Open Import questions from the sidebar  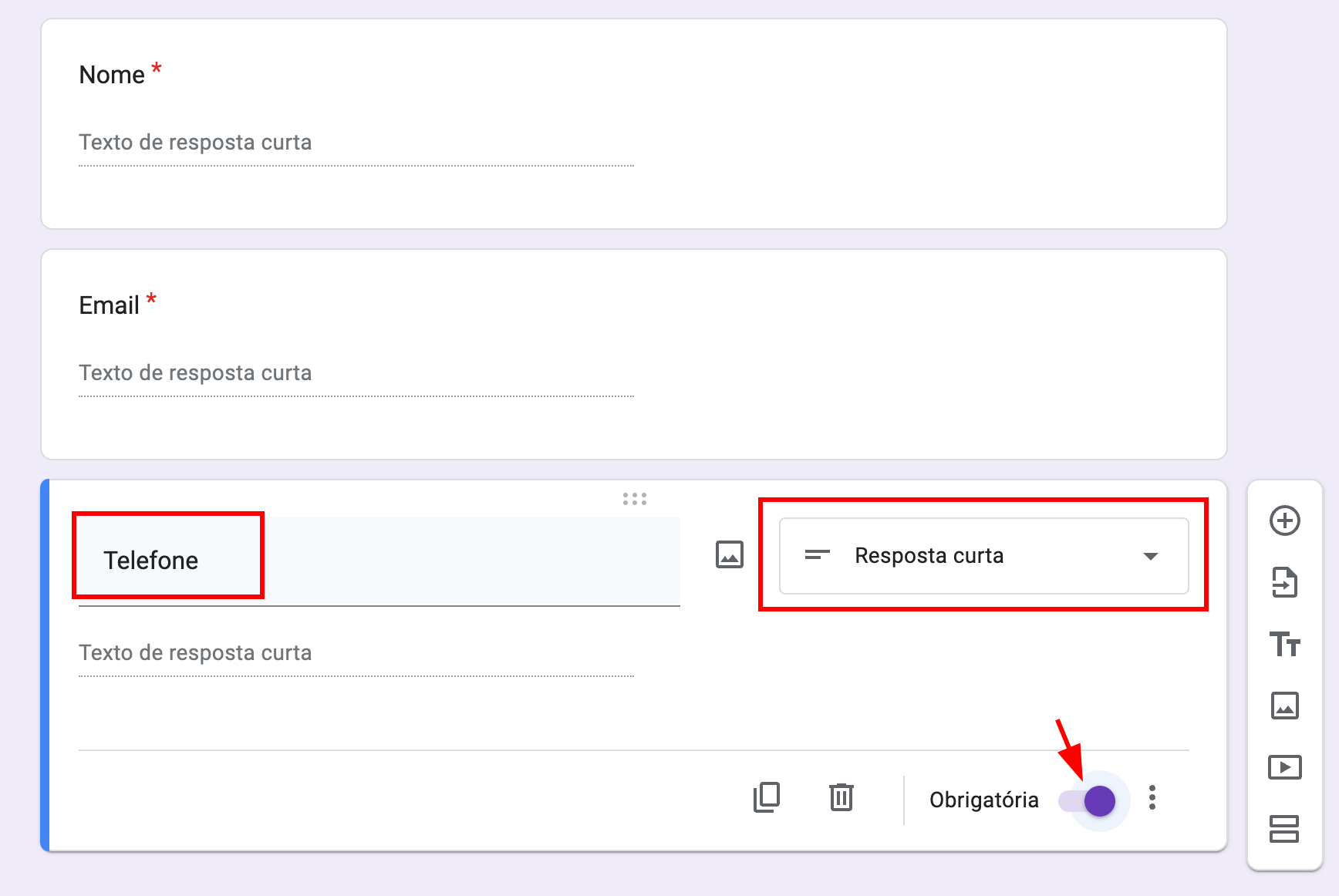pos(1284,582)
